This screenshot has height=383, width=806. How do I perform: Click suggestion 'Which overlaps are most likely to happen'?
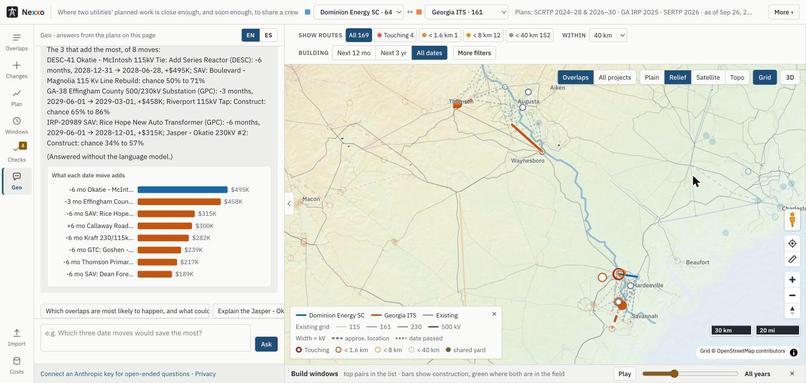point(125,311)
